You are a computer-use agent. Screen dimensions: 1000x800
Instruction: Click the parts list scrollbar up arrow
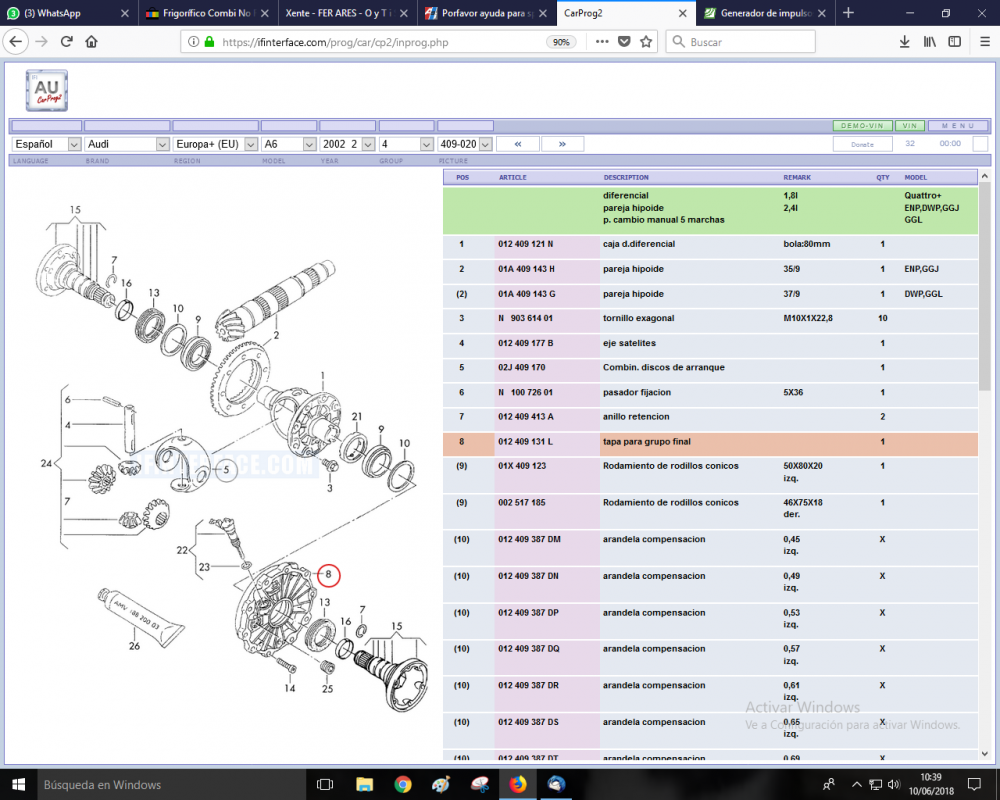click(984, 175)
